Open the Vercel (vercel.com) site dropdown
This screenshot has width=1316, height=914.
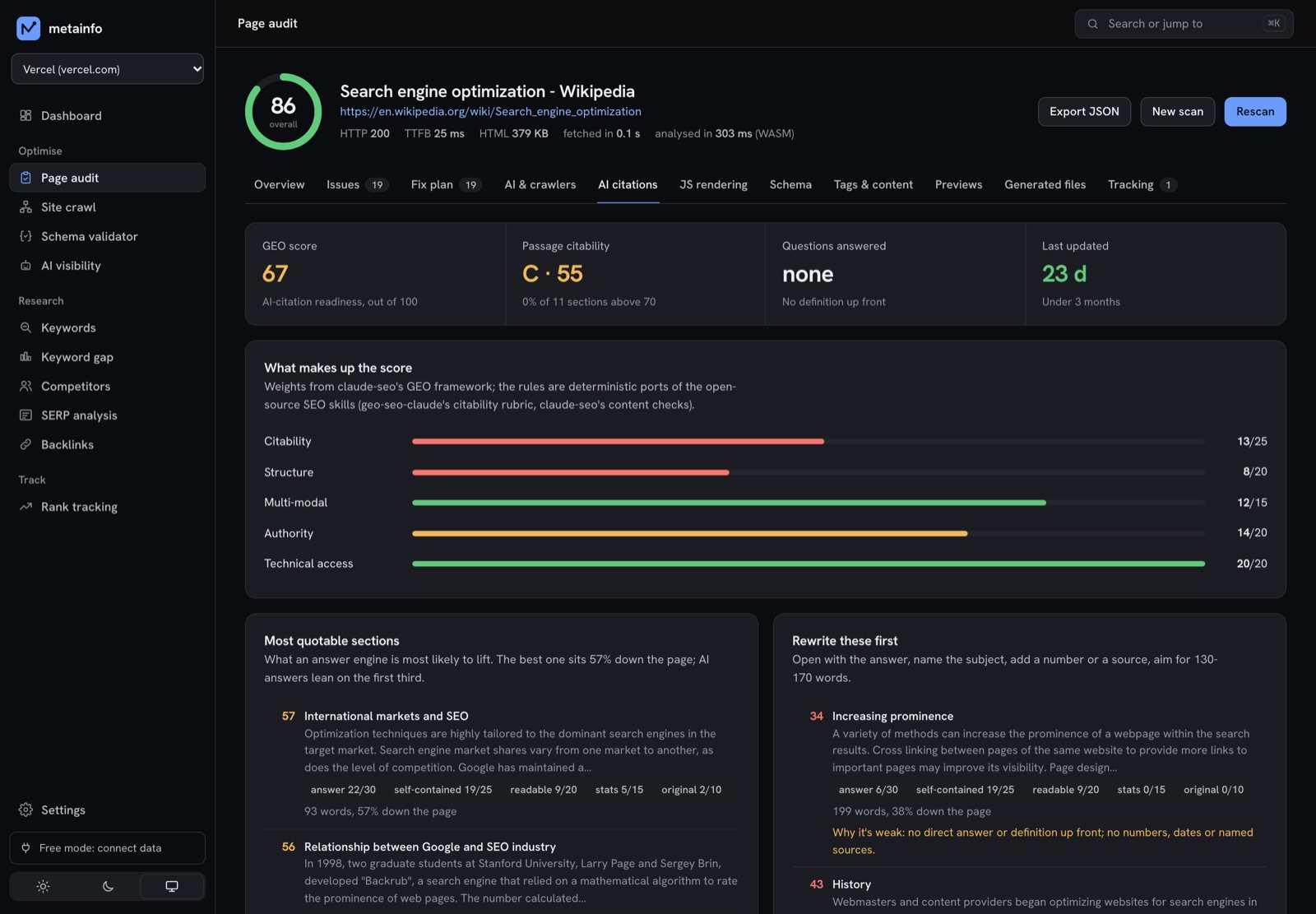[x=108, y=69]
